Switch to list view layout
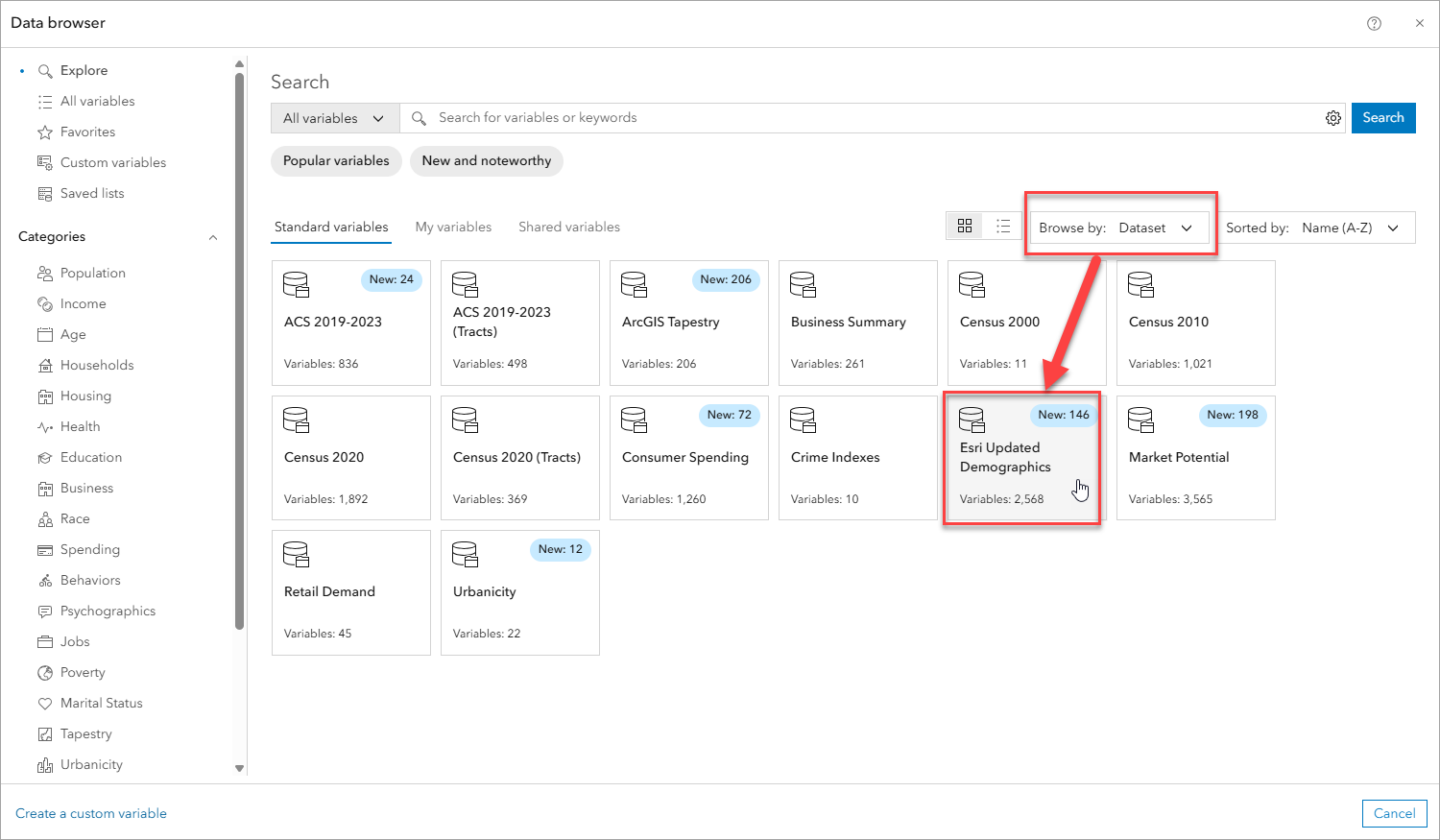Screen dimensions: 1440x840 pos(1003,226)
